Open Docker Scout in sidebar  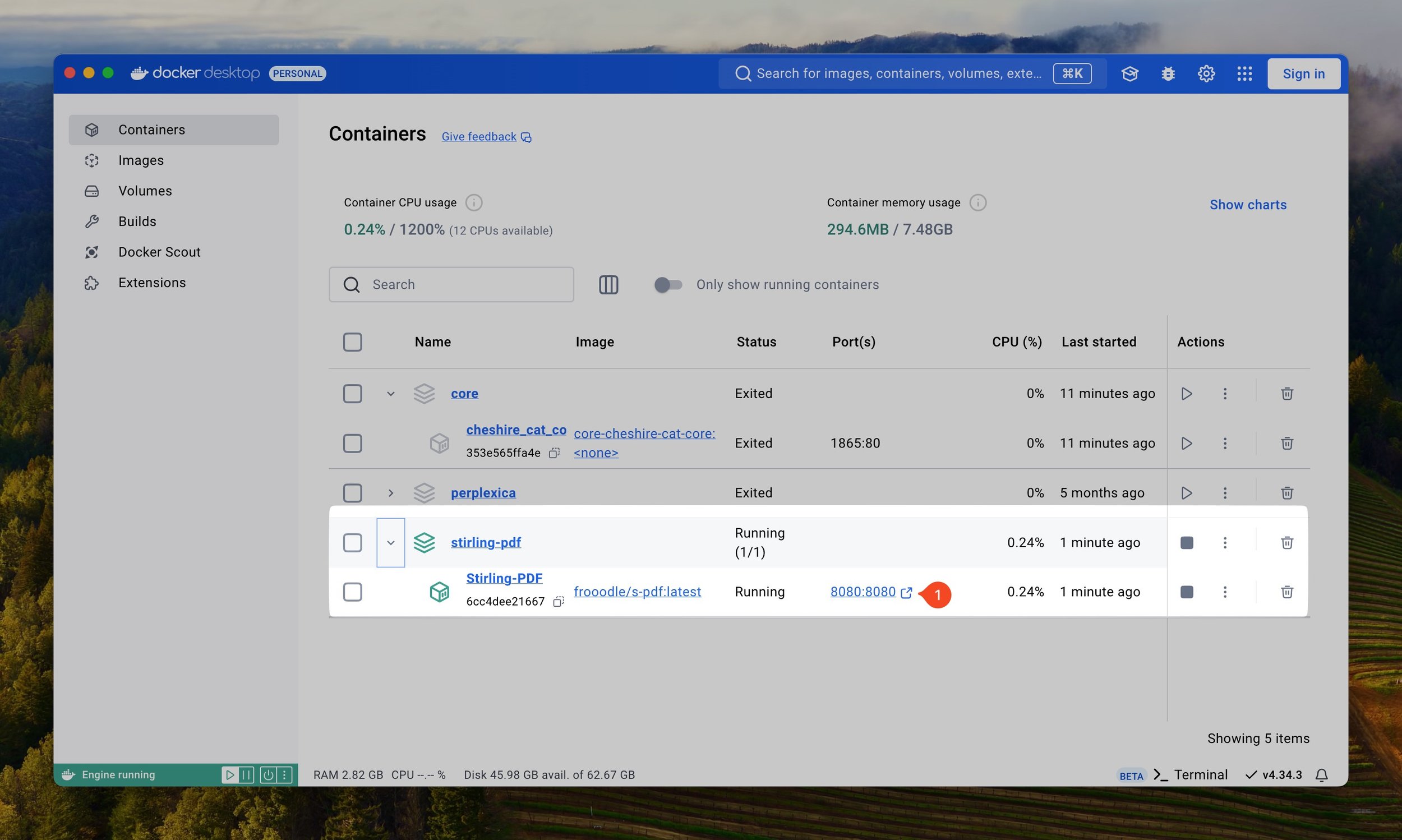click(x=174, y=252)
